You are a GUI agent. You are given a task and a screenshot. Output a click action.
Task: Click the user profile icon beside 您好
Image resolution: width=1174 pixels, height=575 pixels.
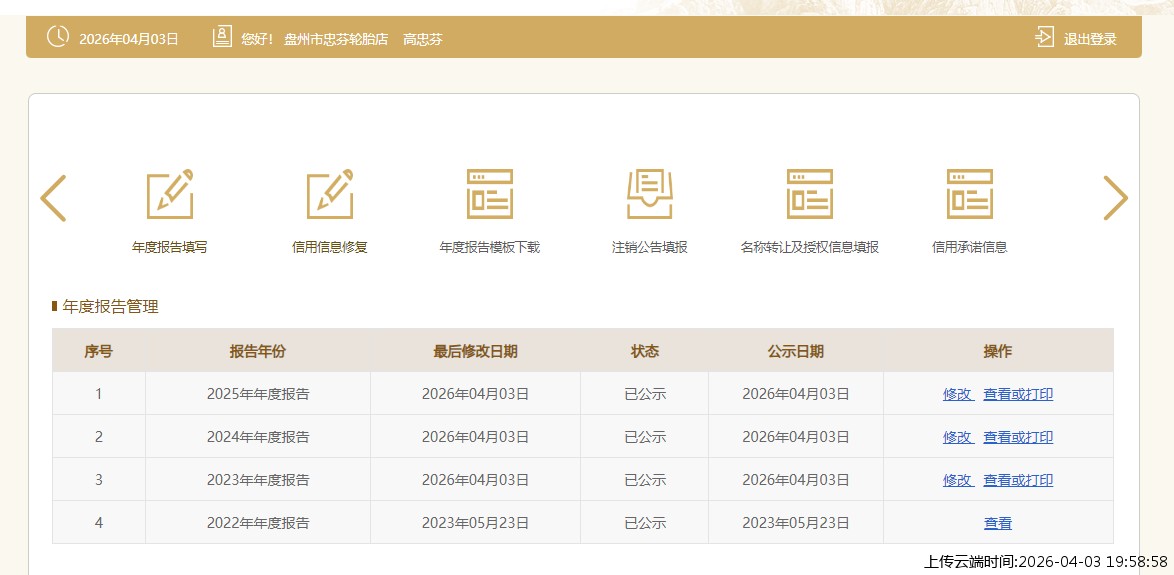tap(222, 38)
